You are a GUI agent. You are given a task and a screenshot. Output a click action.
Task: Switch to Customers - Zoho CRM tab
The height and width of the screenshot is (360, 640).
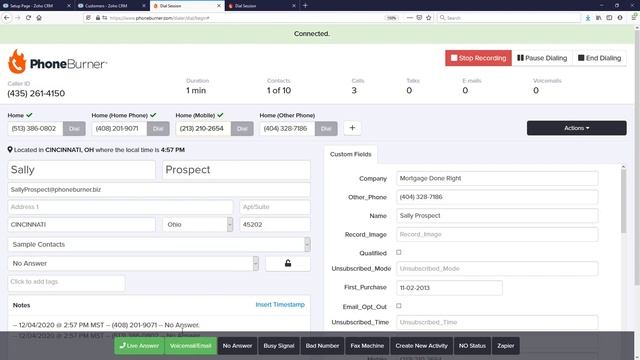[111, 6]
